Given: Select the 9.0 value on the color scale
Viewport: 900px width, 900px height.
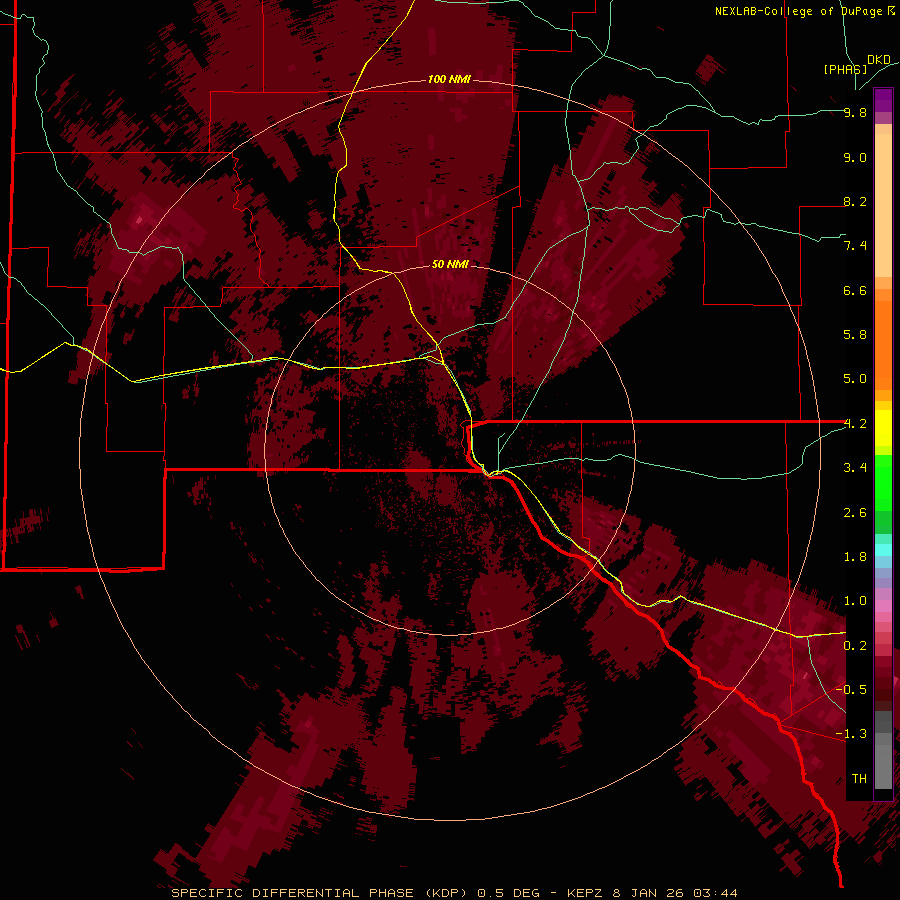Looking at the screenshot, I should tap(855, 158).
